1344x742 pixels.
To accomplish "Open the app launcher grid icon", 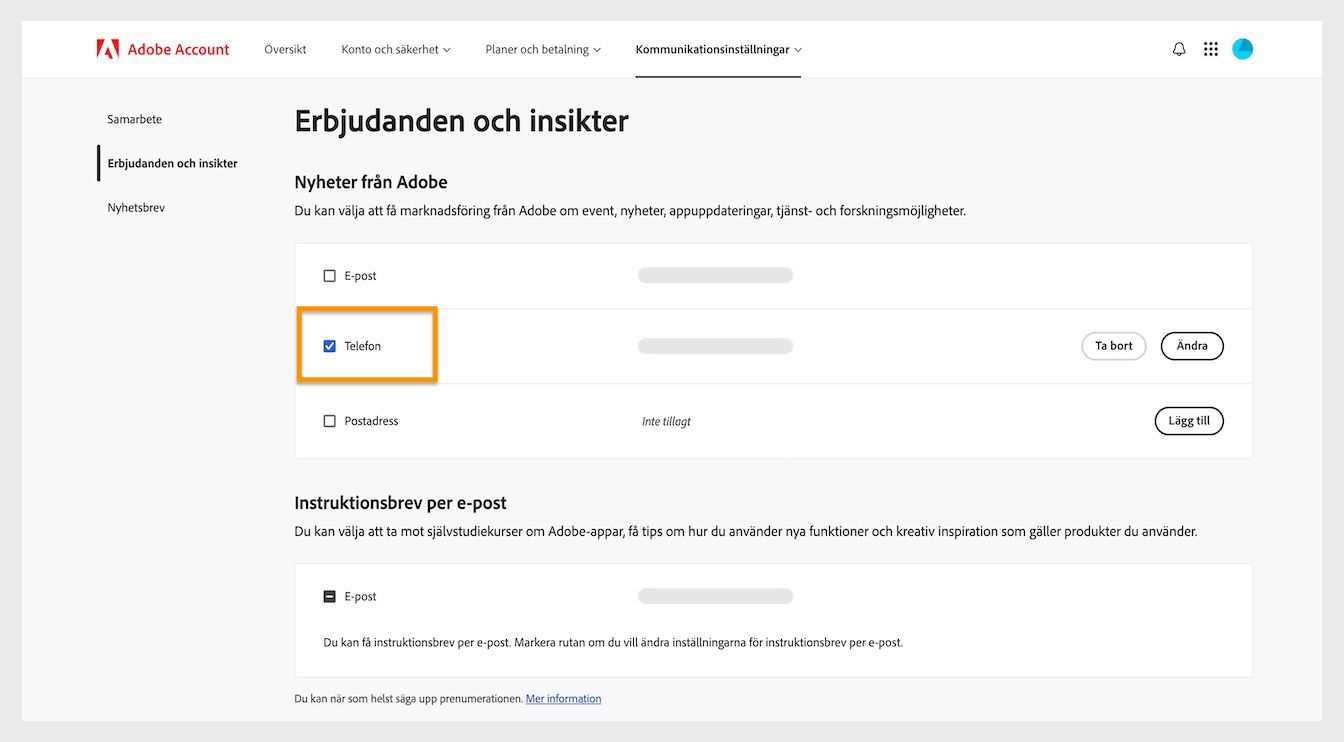I will (x=1210, y=48).
